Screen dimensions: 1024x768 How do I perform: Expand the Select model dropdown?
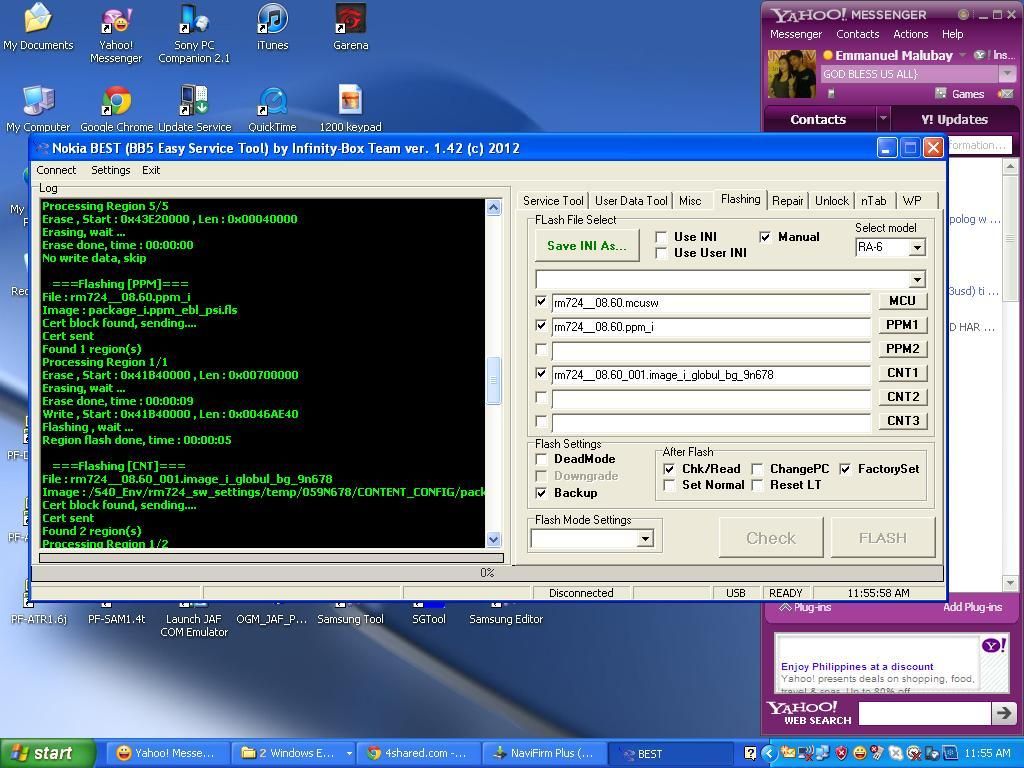(916, 247)
